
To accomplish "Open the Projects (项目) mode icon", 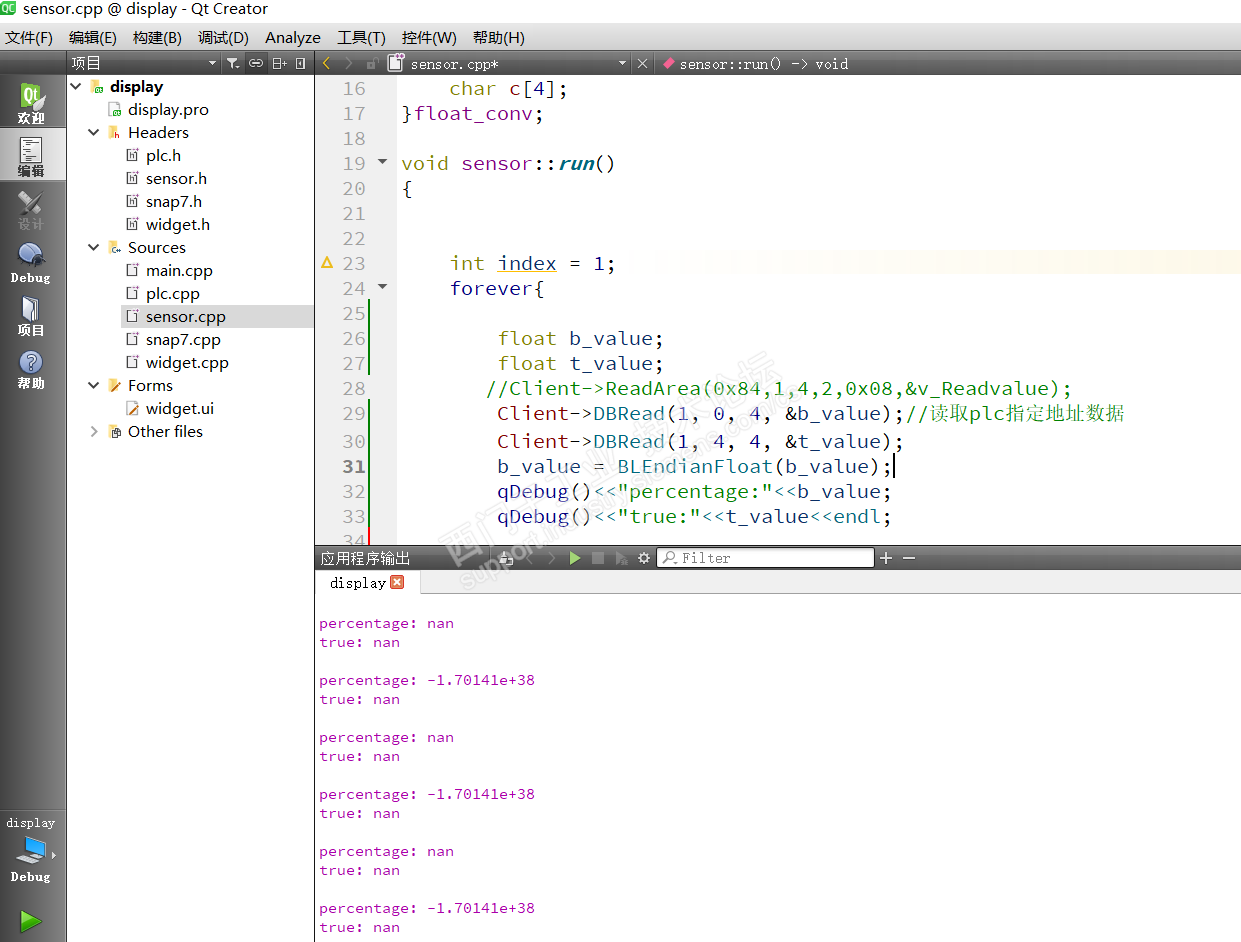I will click(x=31, y=315).
